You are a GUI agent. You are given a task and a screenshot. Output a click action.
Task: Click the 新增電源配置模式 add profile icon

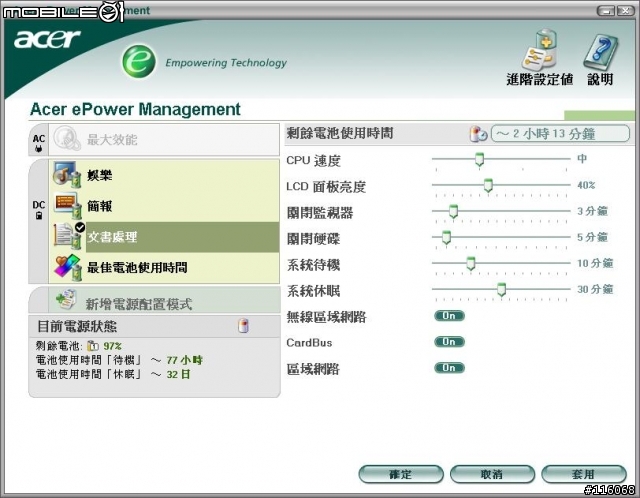(66, 300)
